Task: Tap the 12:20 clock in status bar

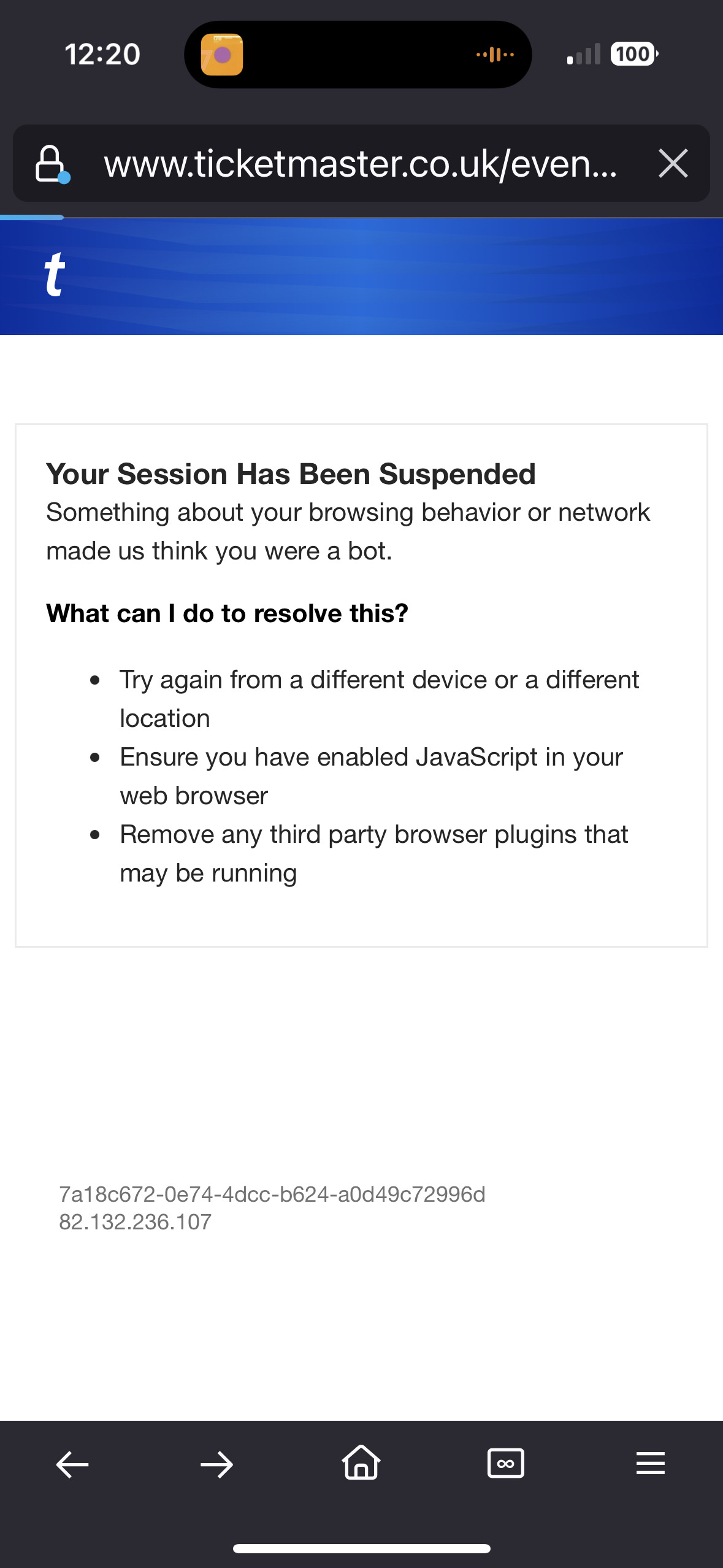Action: point(102,55)
